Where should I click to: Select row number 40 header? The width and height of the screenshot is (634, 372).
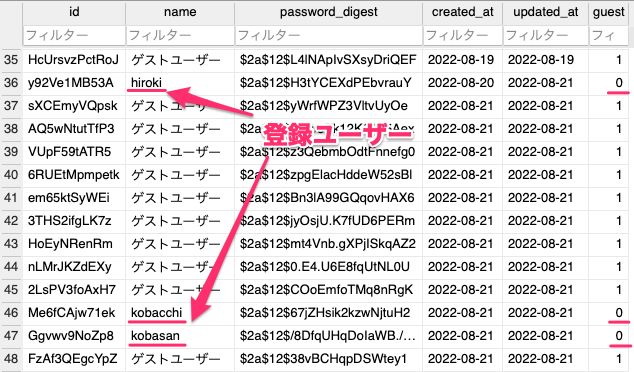click(11, 175)
